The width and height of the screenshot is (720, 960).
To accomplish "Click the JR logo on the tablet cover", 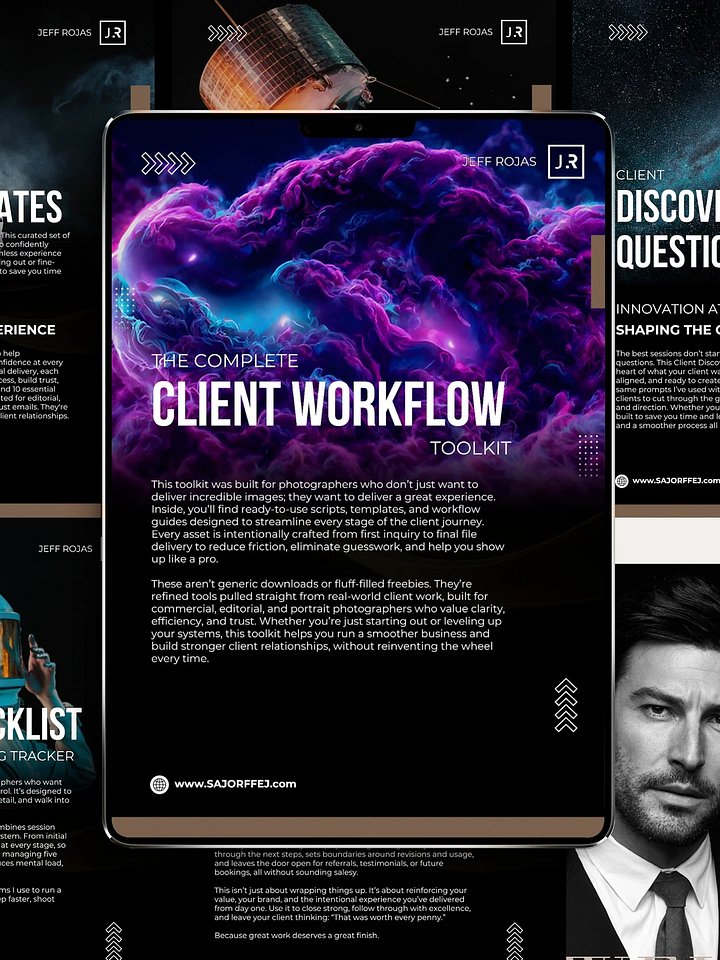I will click(565, 162).
